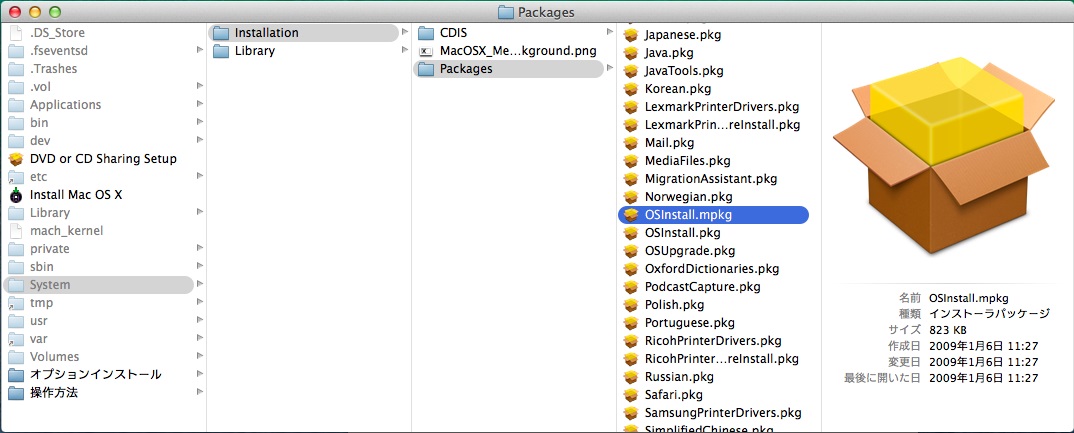1074x433 pixels.
Task: Select the Library folder in first column
Action: pos(49,213)
